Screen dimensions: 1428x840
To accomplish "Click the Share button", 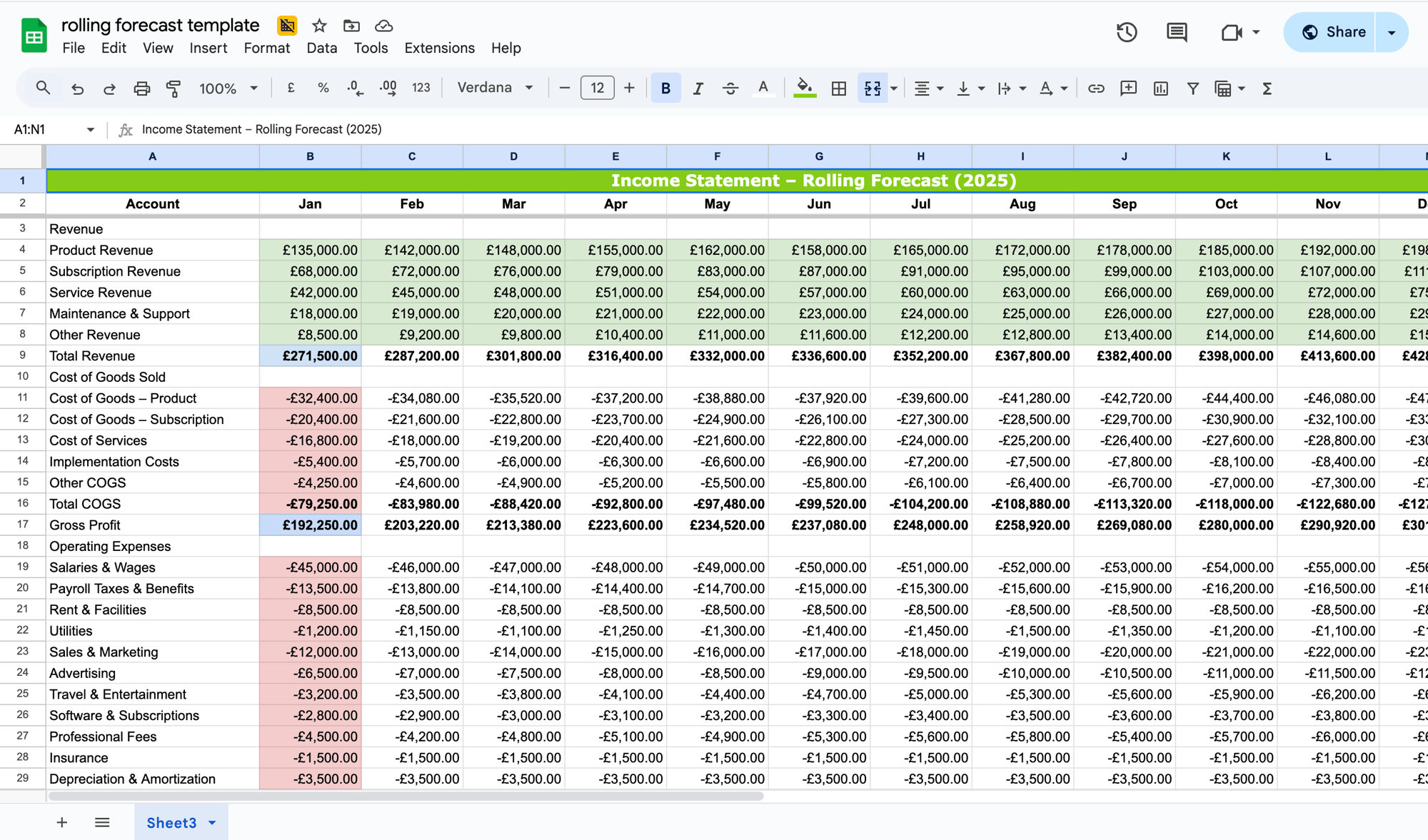I will pyautogui.click(x=1332, y=32).
